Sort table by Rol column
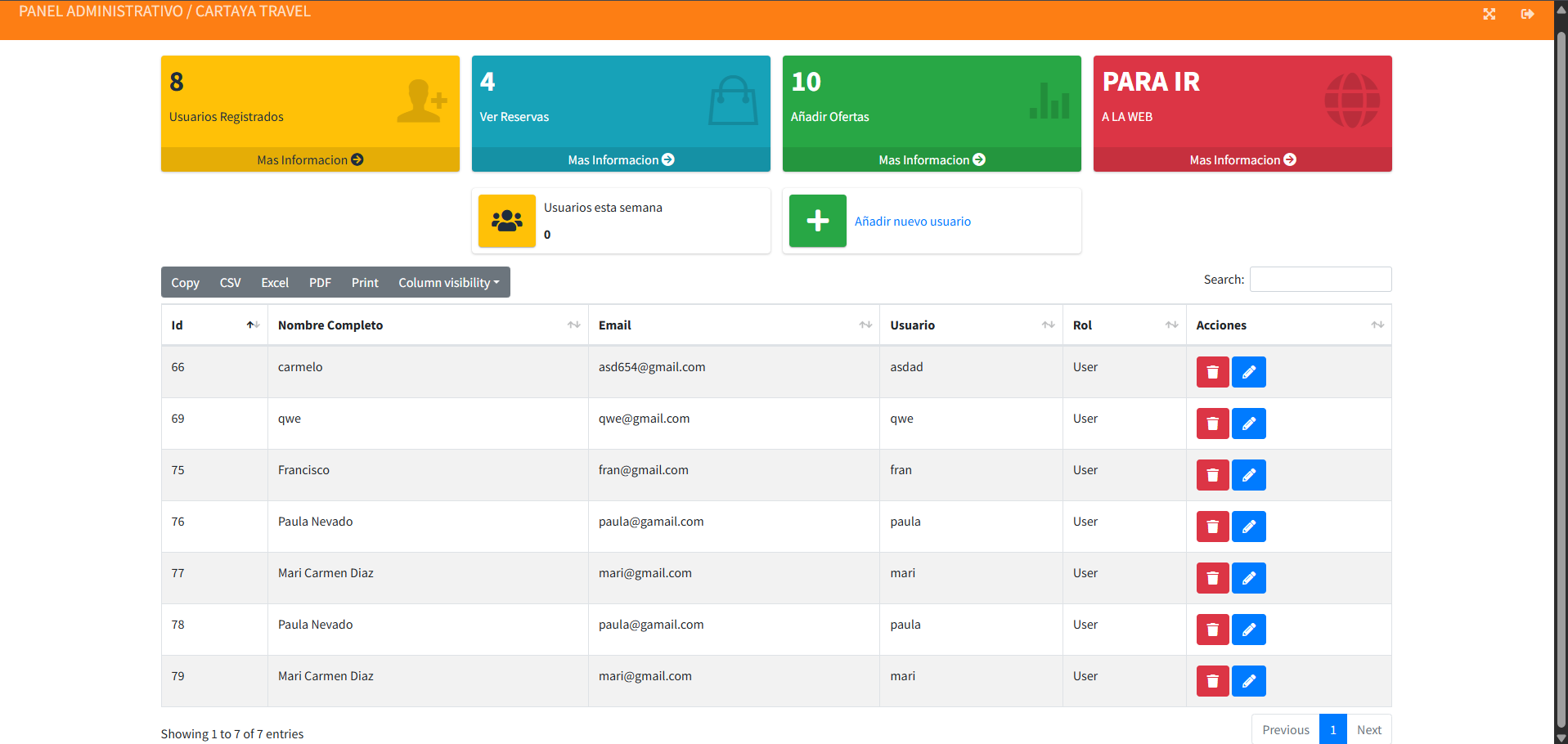This screenshot has width=1568, height=744. (x=1125, y=325)
